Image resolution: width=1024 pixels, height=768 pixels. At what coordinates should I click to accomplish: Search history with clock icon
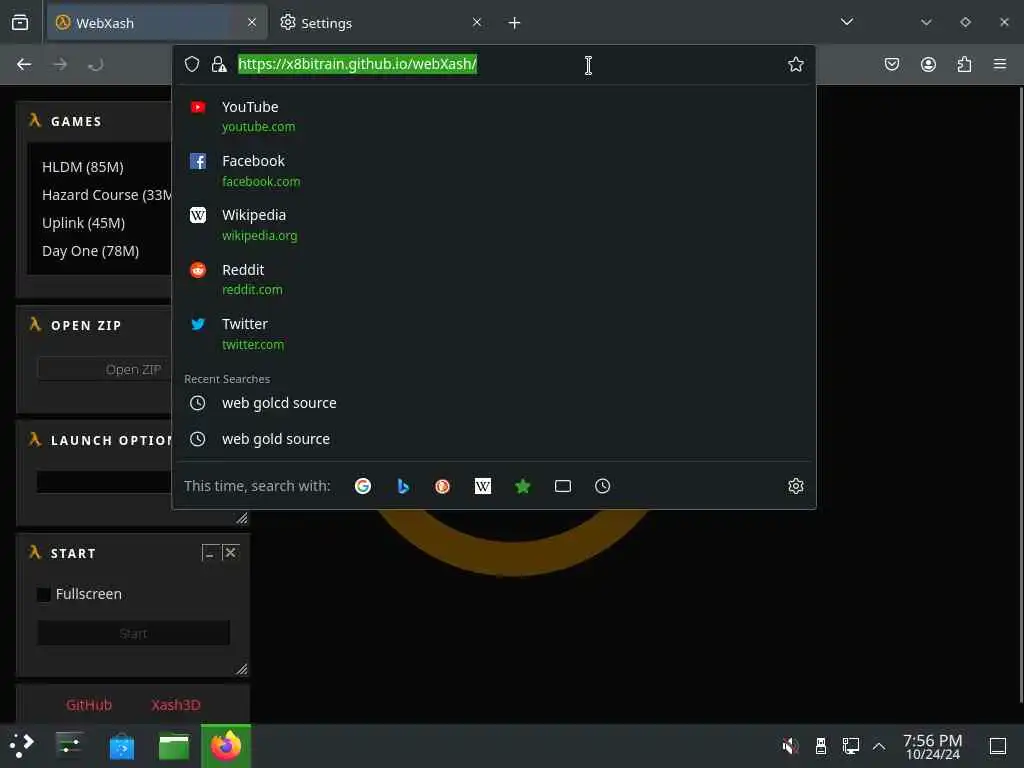(x=603, y=486)
